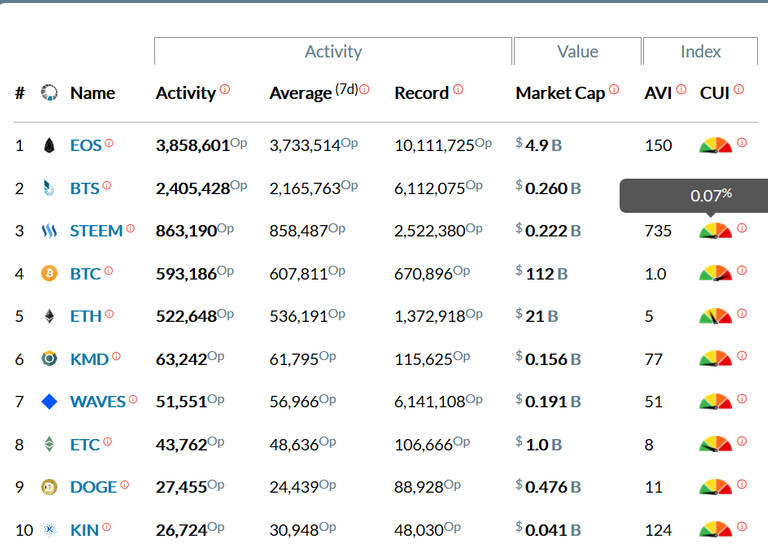Sort table by Activity column header
Viewport: 768px width, 550px height.
[x=185, y=93]
